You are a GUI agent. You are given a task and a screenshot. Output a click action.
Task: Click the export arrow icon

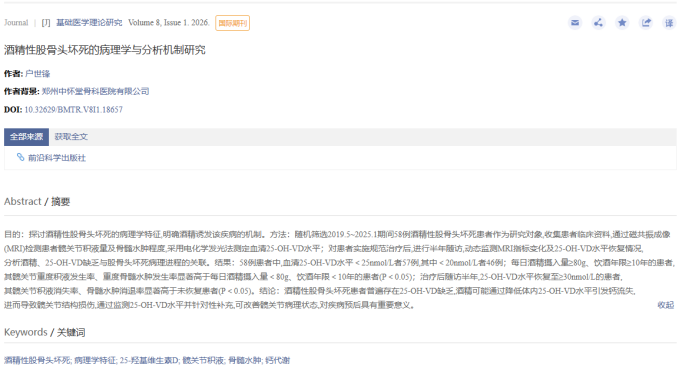646,23
